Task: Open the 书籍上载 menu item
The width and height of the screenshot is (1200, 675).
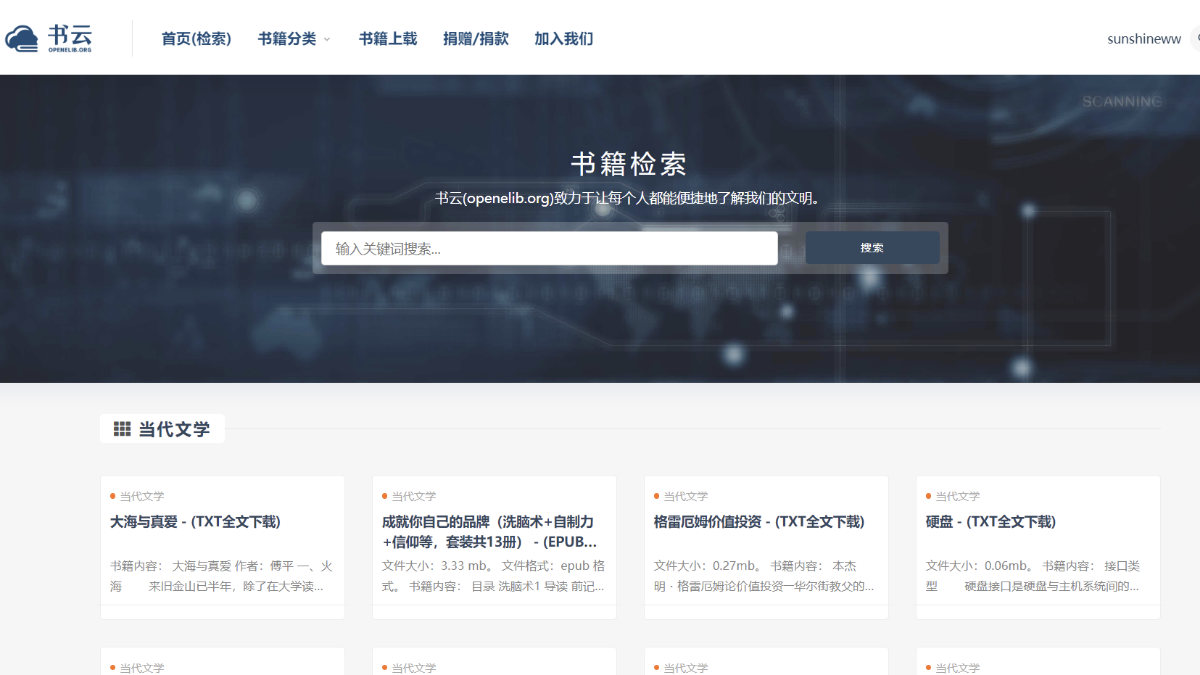Action: [388, 39]
